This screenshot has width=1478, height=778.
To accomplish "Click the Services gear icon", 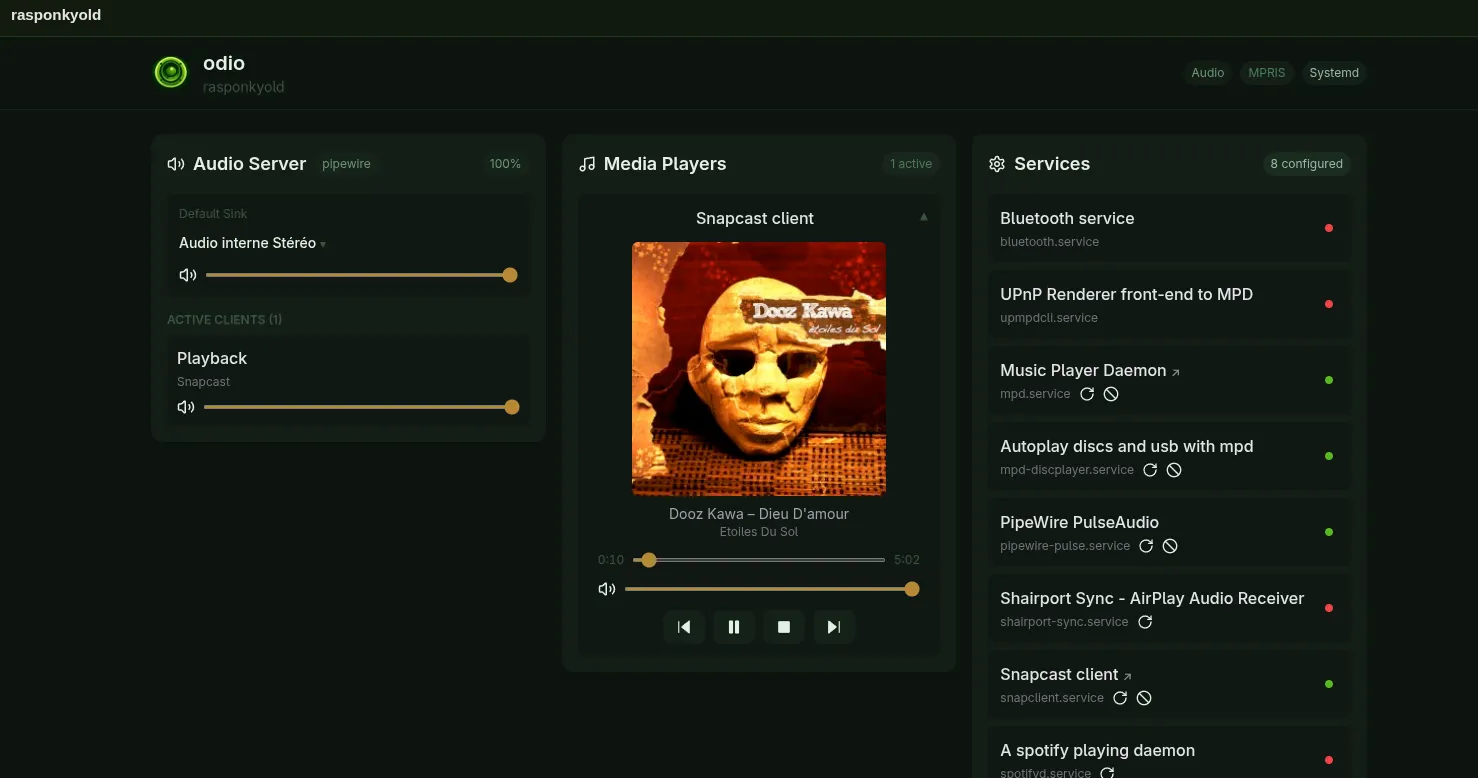I will pos(997,164).
